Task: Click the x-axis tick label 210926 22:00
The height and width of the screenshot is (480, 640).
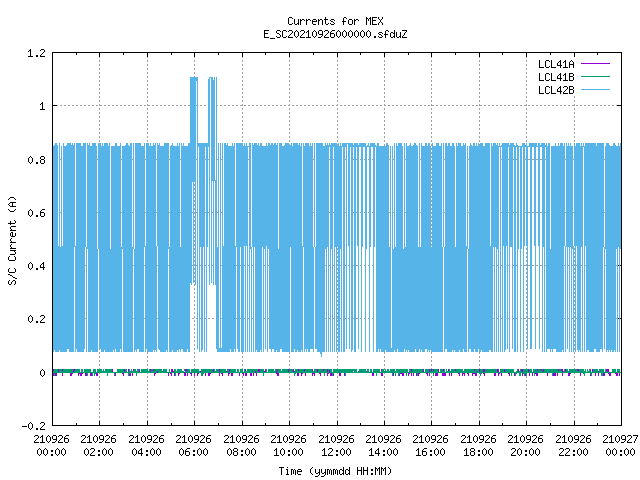Action: [x=573, y=446]
